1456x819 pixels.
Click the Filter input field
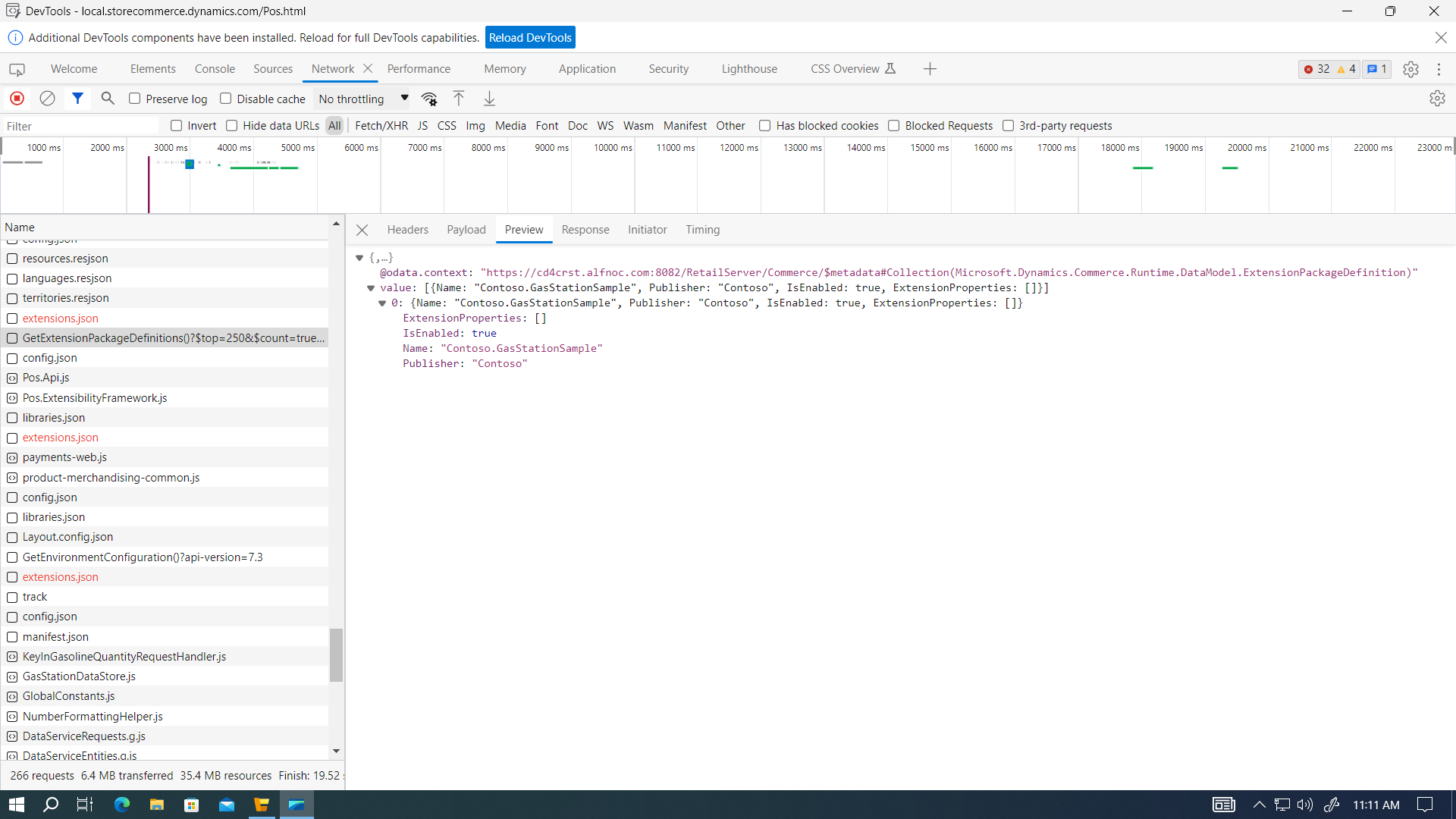click(80, 125)
